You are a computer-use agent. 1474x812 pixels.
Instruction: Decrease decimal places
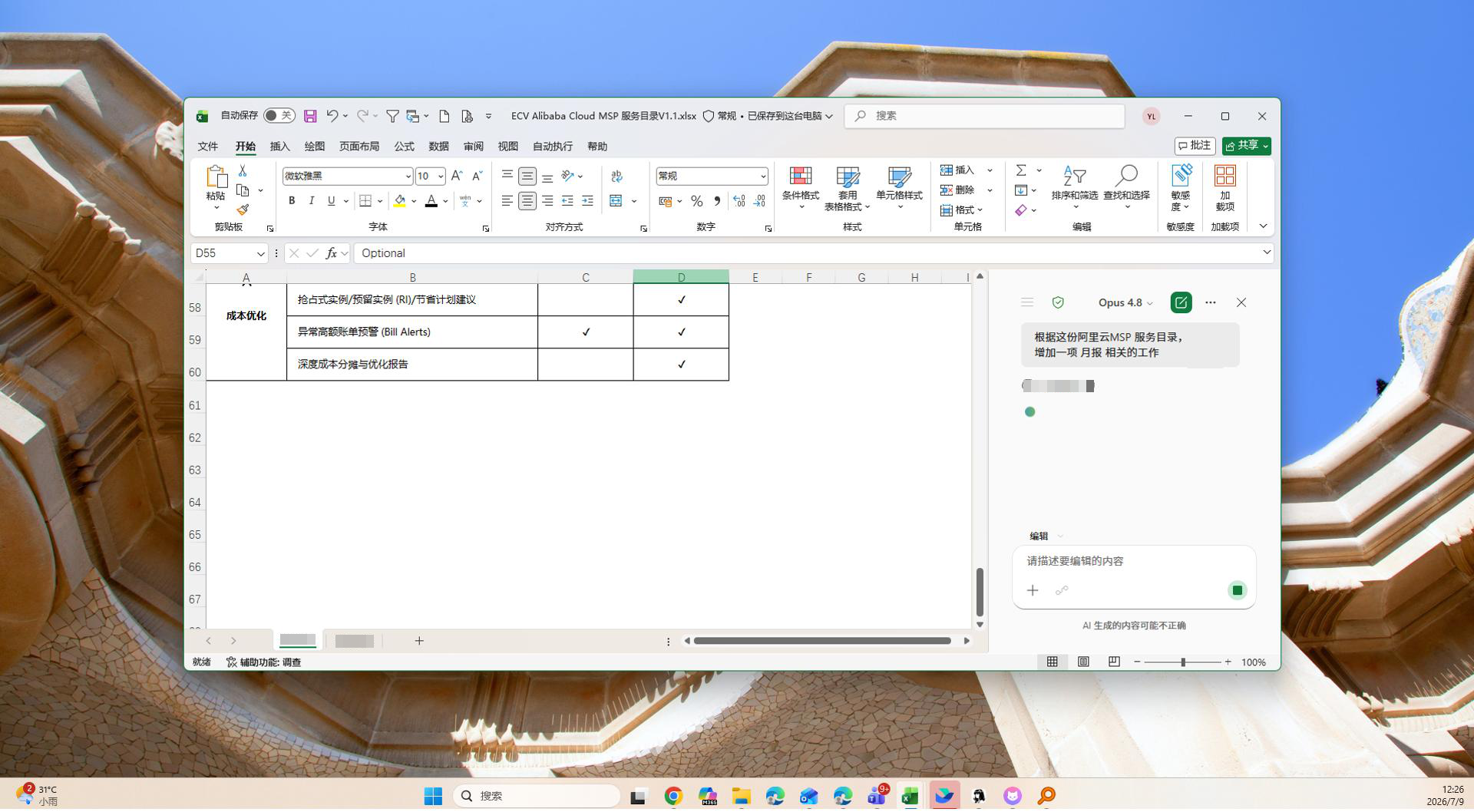(759, 201)
